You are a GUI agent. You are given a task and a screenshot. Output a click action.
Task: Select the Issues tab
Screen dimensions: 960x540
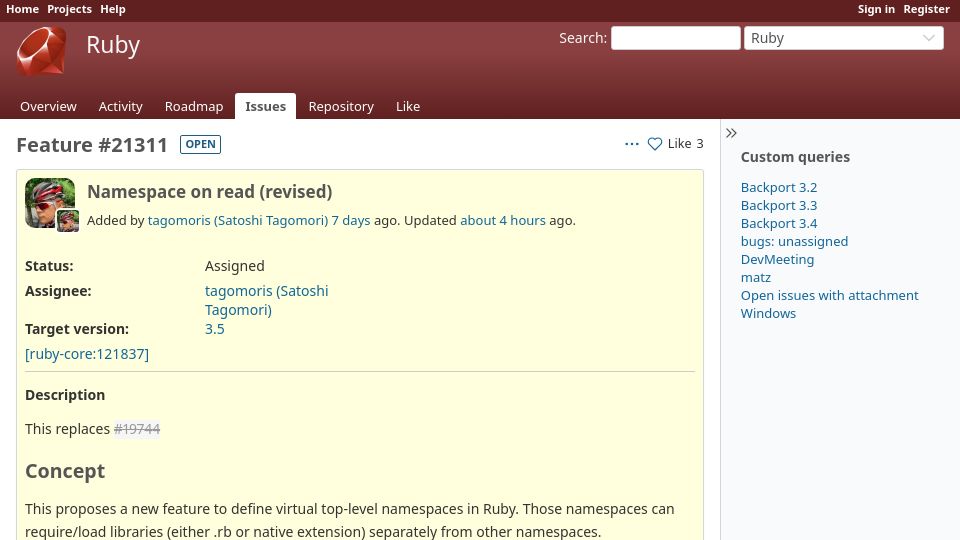(x=266, y=107)
